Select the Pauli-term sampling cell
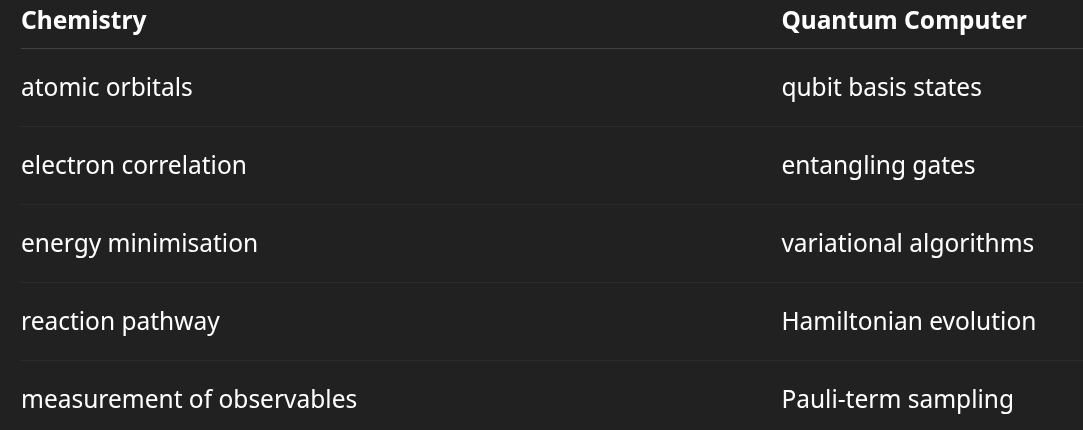This screenshot has height=430, width=1083. [x=898, y=400]
